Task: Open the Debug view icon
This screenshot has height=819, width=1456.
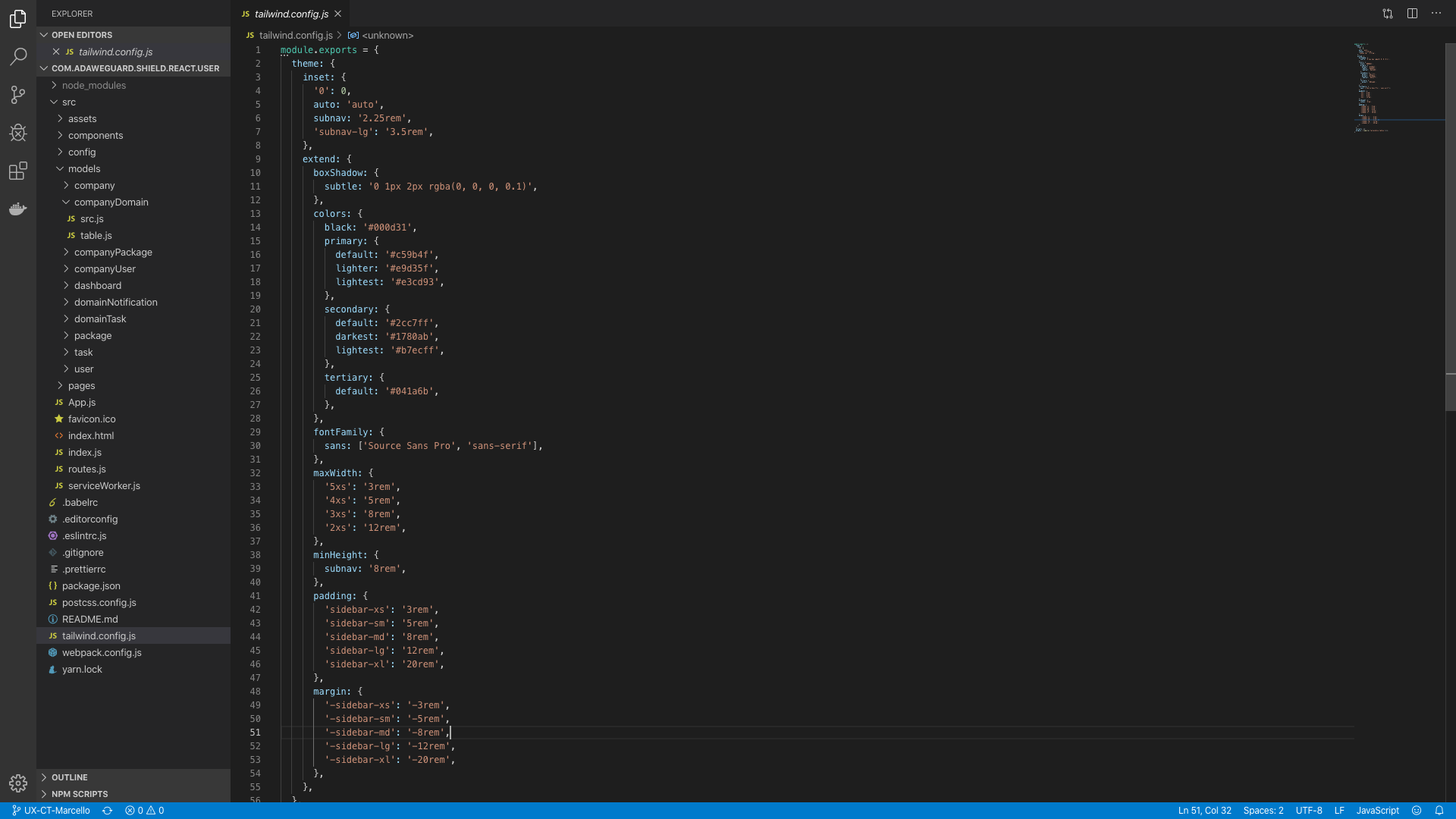Action: (x=18, y=133)
